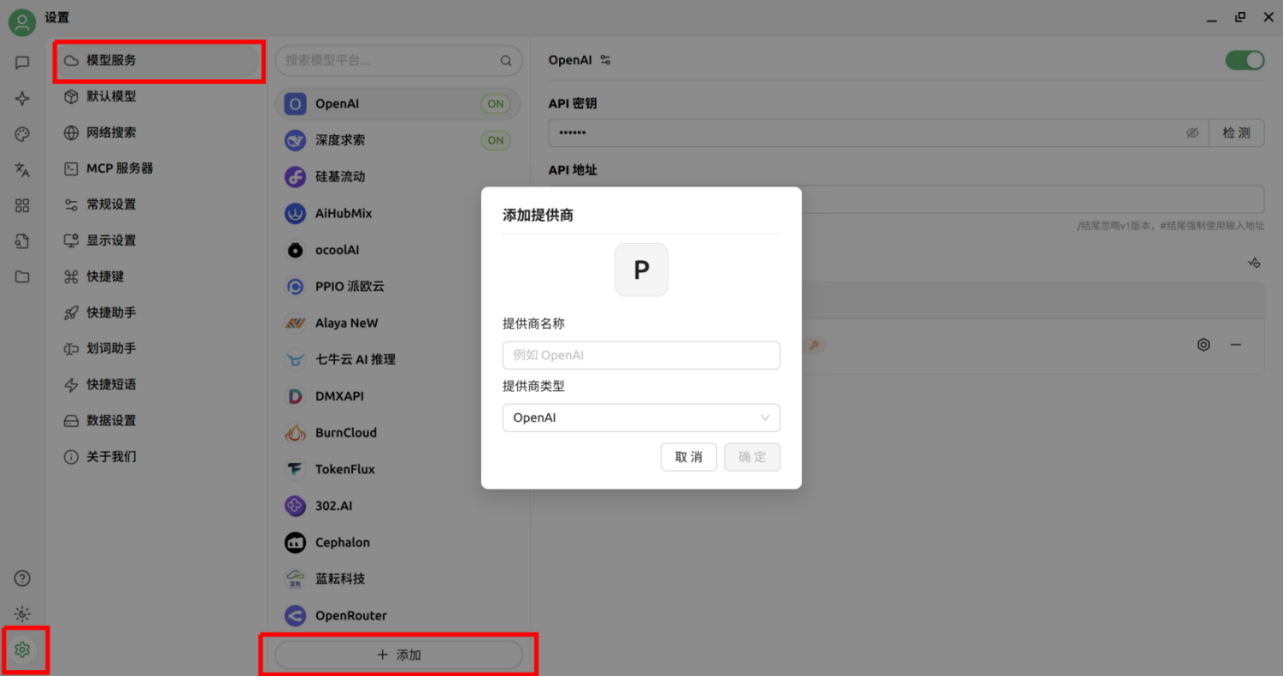Screen dimensions: 1283x676
Task: Click the model gear settings icon
Action: [1204, 344]
